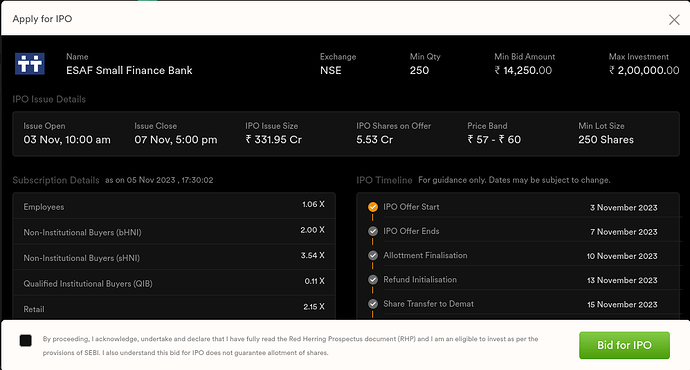690x370 pixels.
Task: Click the Qualified Institutional Buyers (QIB) row
Action: pos(174,282)
